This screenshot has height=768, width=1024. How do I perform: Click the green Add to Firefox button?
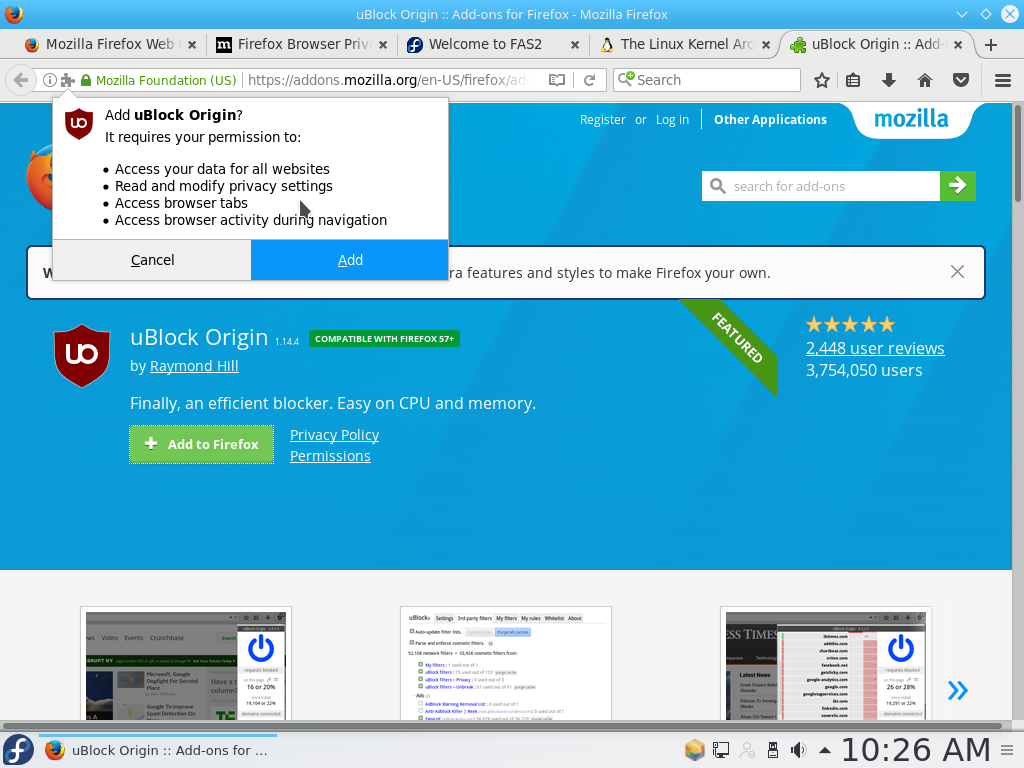(x=201, y=444)
